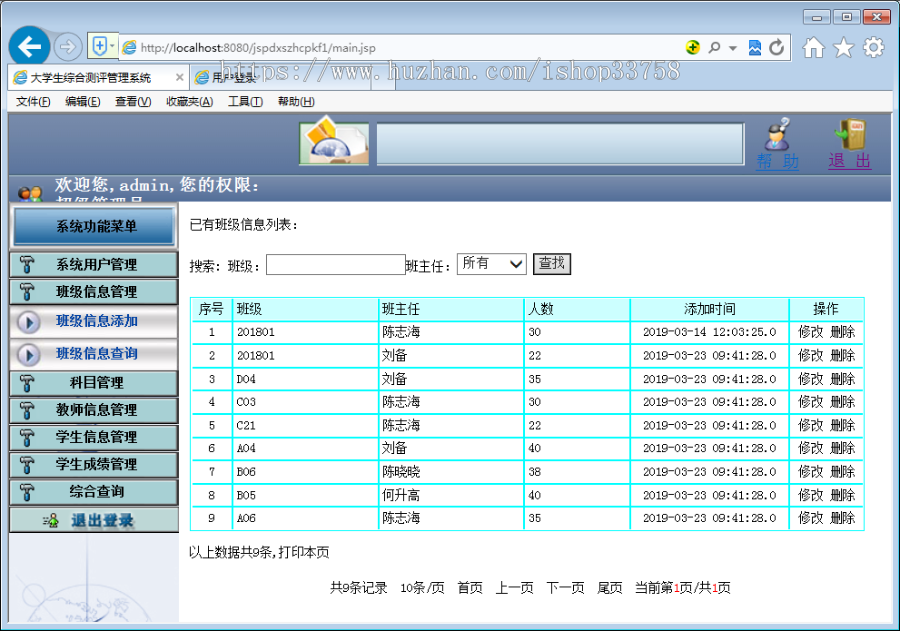This screenshot has width=900, height=631.
Task: Open the 工具(T) menu
Action: tap(243, 101)
